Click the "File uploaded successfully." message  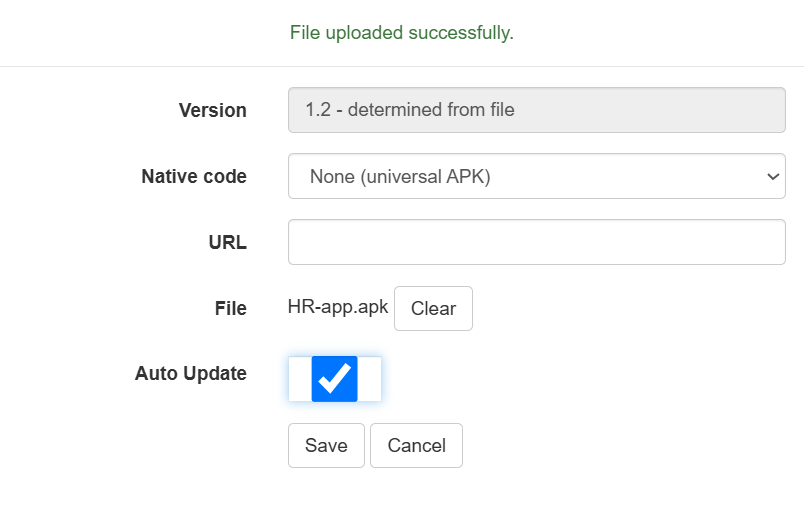401,33
